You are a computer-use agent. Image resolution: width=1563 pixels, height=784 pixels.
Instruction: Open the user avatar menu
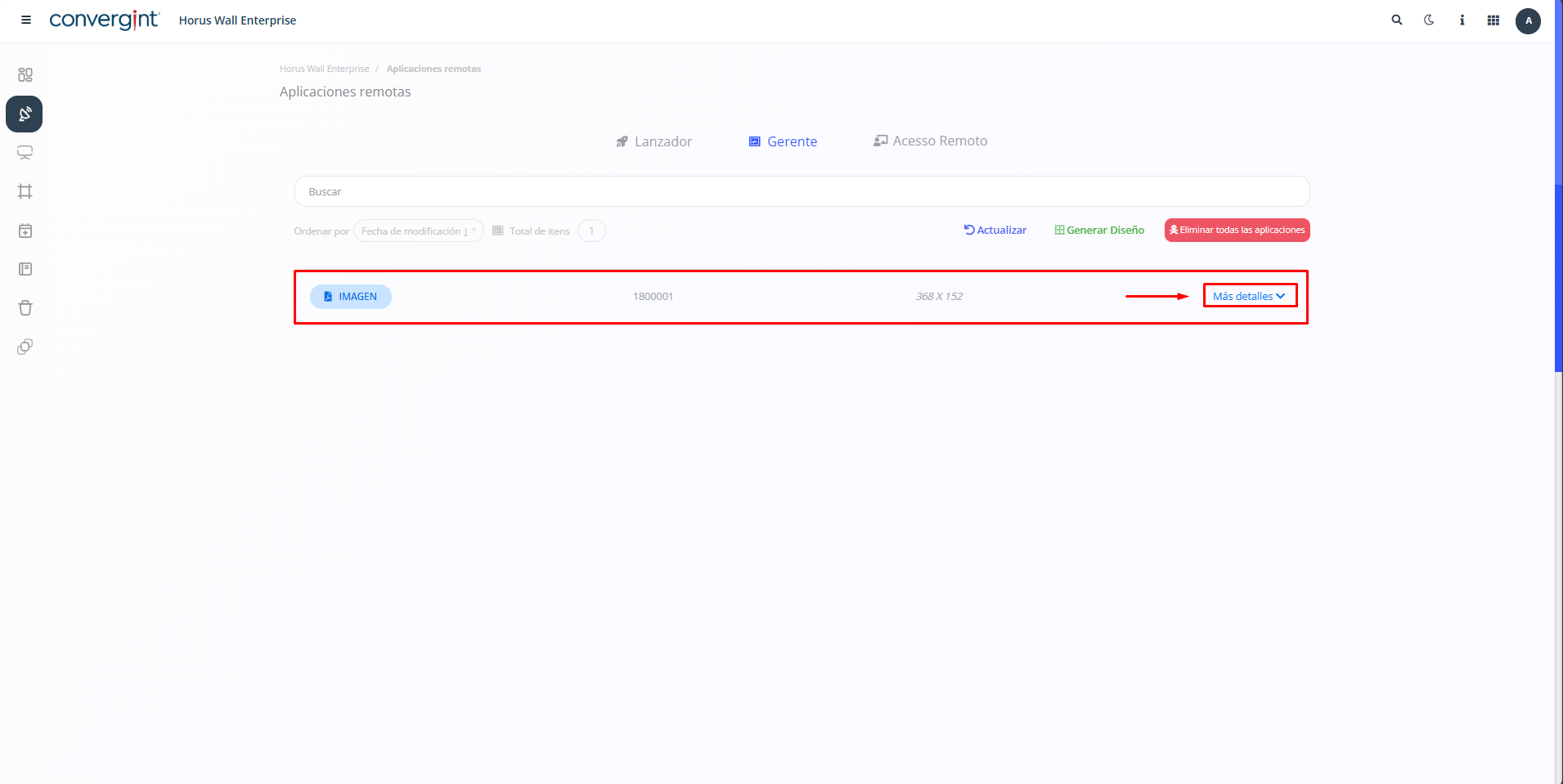tap(1528, 21)
